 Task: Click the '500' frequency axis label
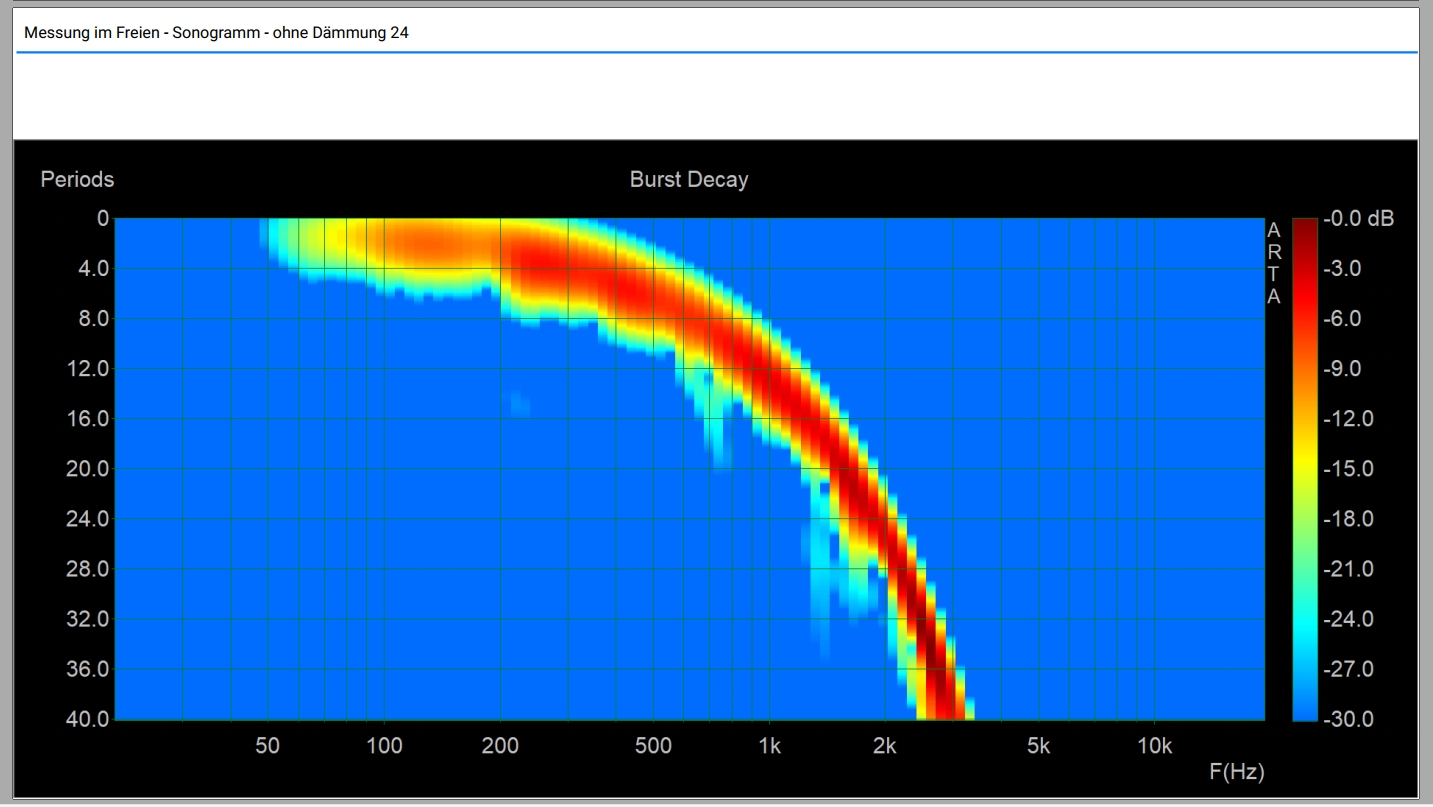tap(653, 746)
